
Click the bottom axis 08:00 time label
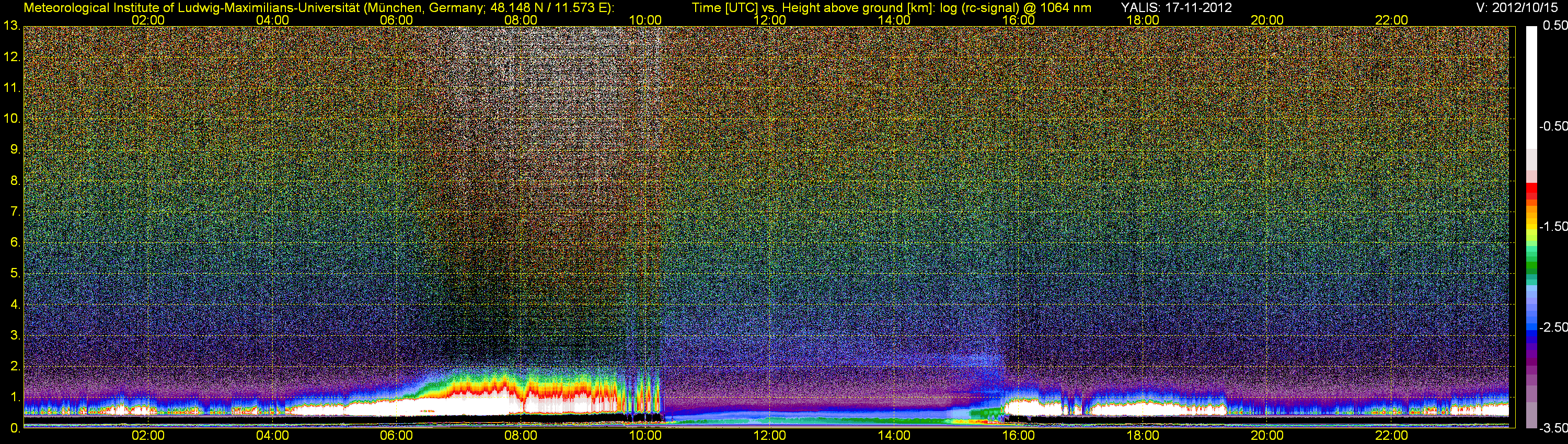pyautogui.click(x=521, y=436)
